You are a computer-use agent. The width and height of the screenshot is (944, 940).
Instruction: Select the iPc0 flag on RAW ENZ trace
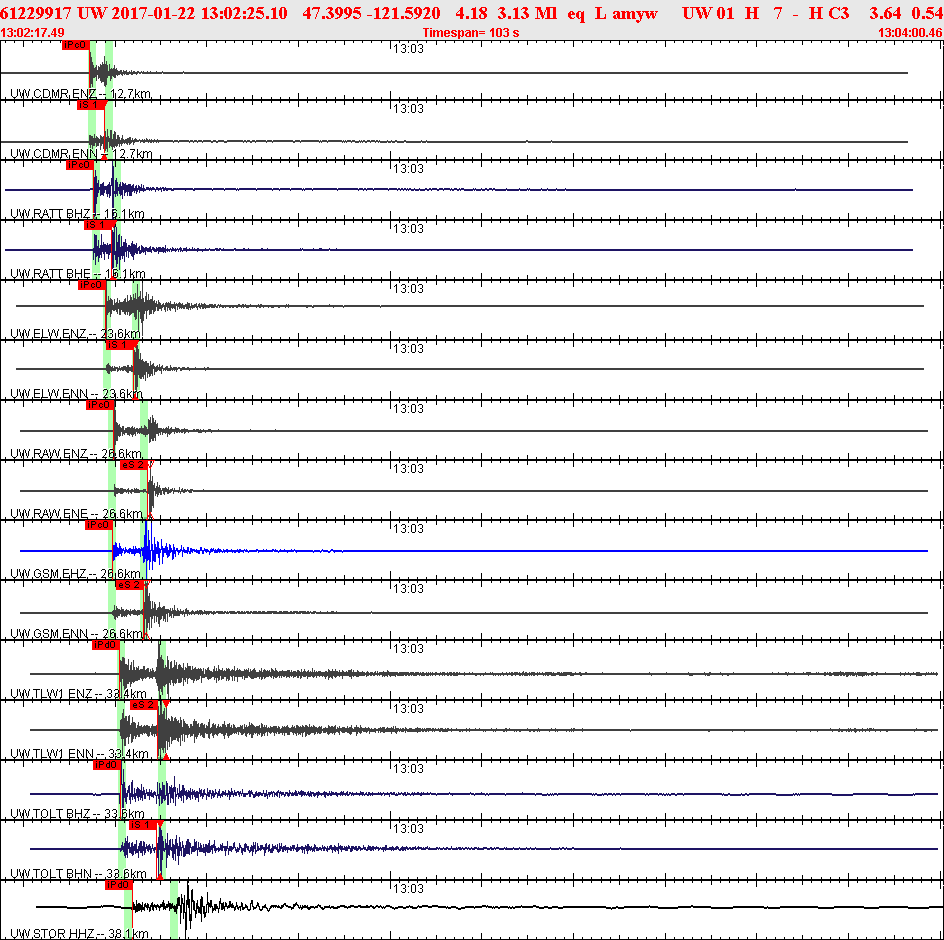pyautogui.click(x=100, y=405)
